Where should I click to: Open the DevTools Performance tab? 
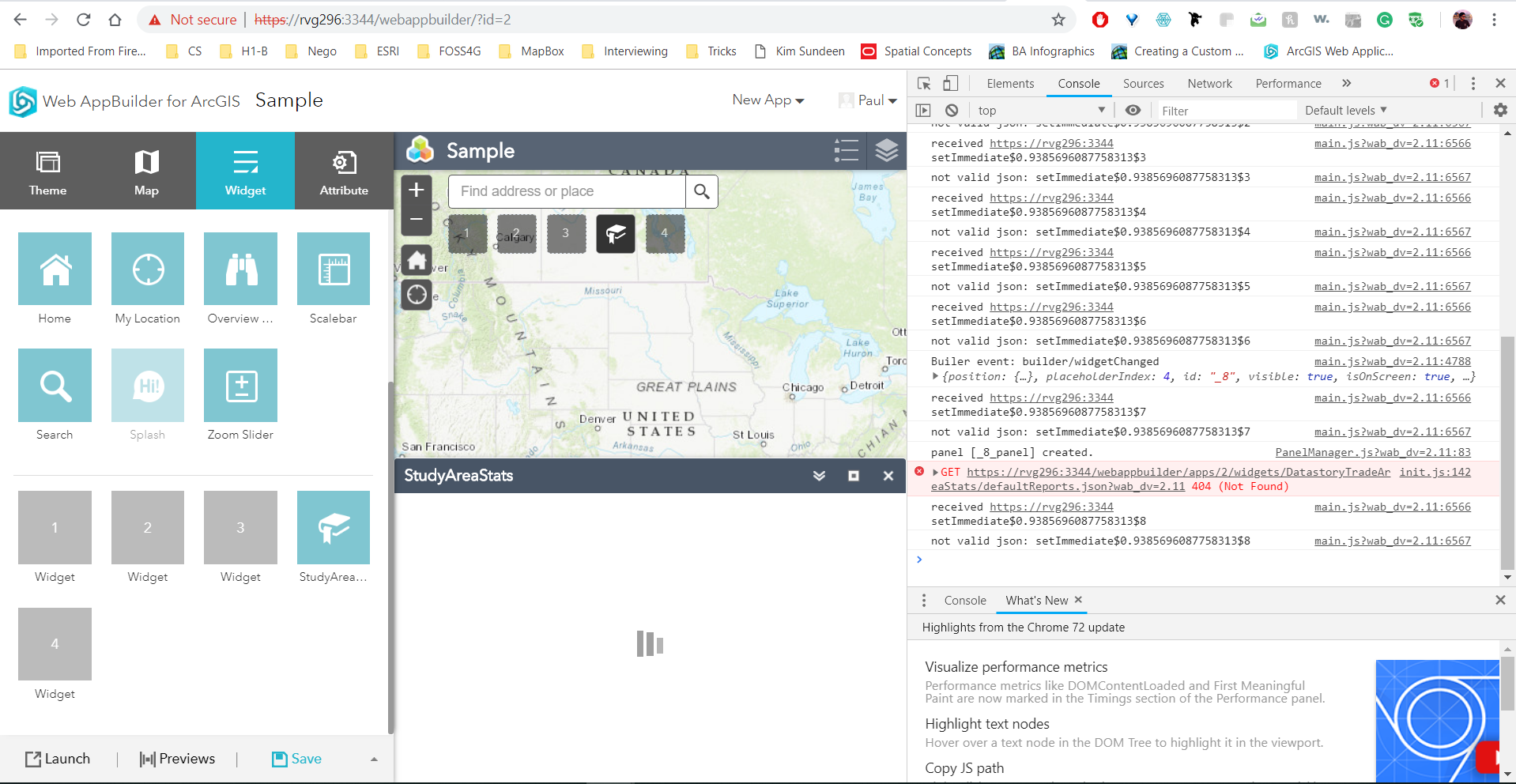point(1288,84)
